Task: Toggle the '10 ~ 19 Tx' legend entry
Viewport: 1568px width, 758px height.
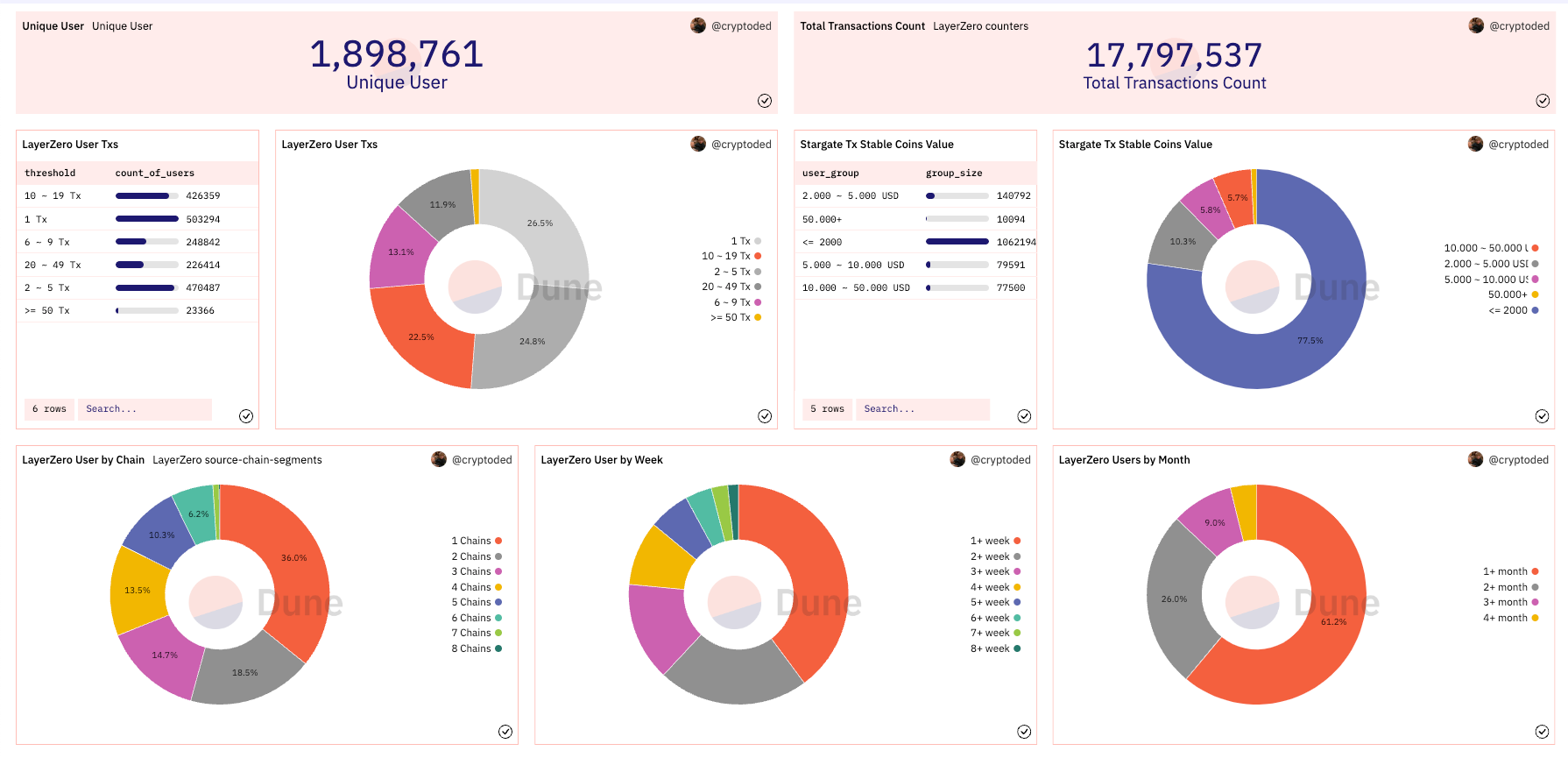Action: (x=731, y=256)
